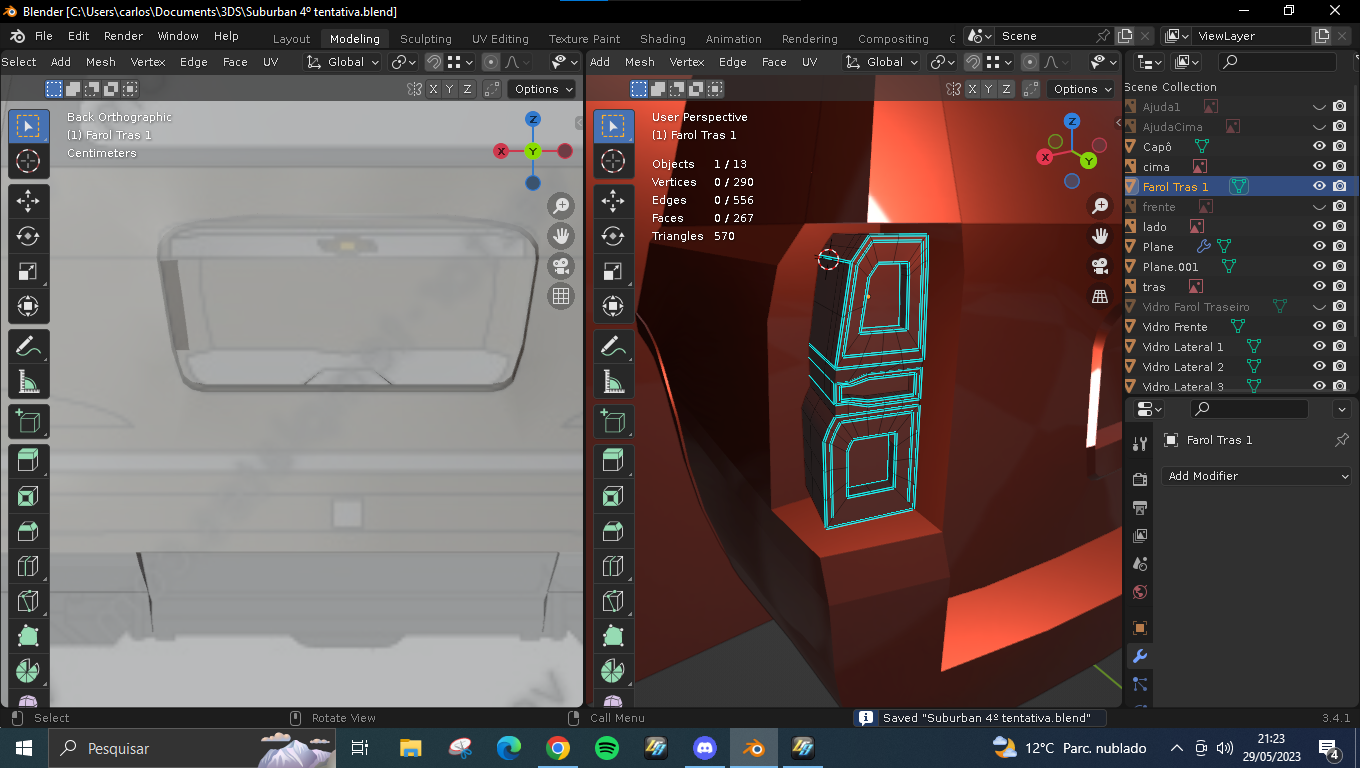Viewport: 1360px width, 768px height.
Task: Open the Vertex menu in the left viewport header
Action: pyautogui.click(x=148, y=62)
